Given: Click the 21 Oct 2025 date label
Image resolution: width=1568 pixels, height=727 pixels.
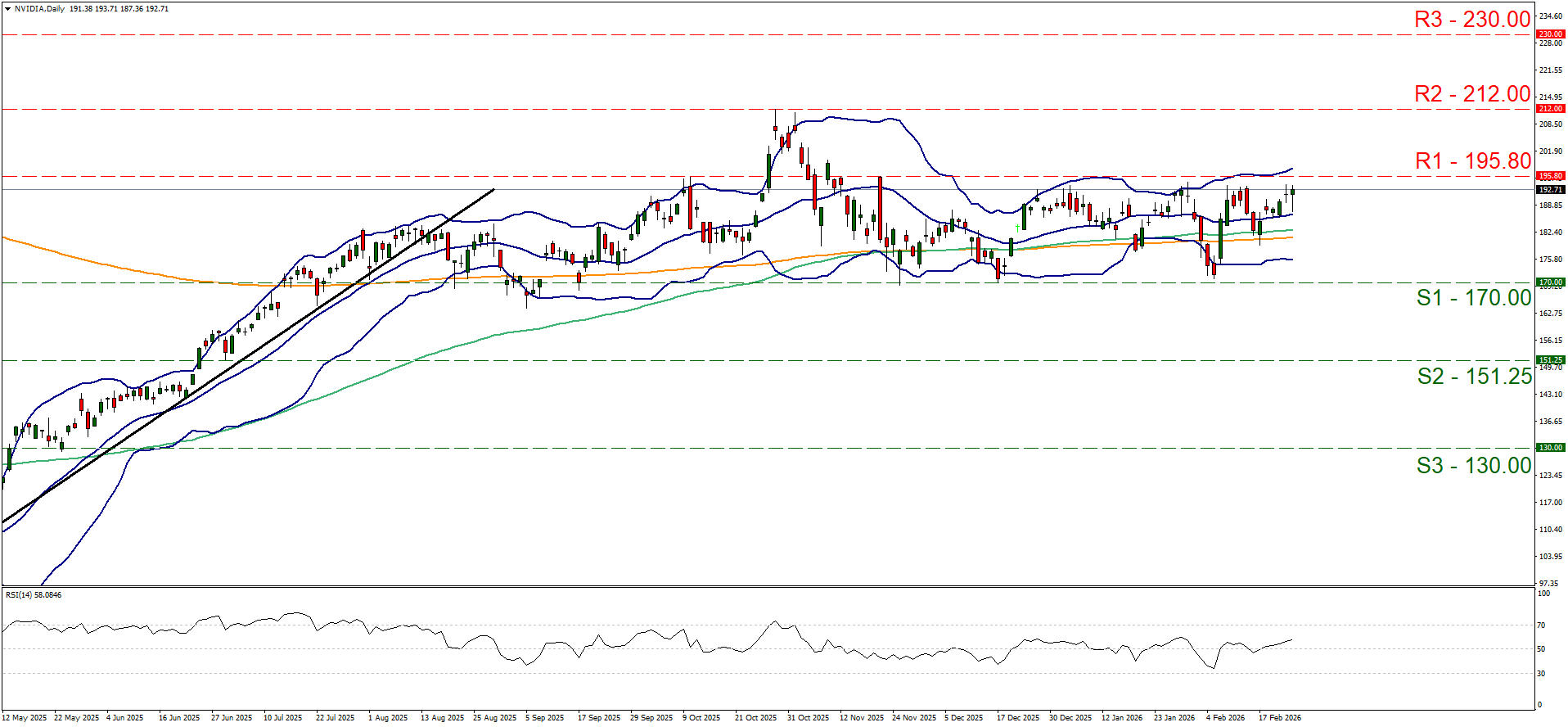Looking at the screenshot, I should click(755, 718).
